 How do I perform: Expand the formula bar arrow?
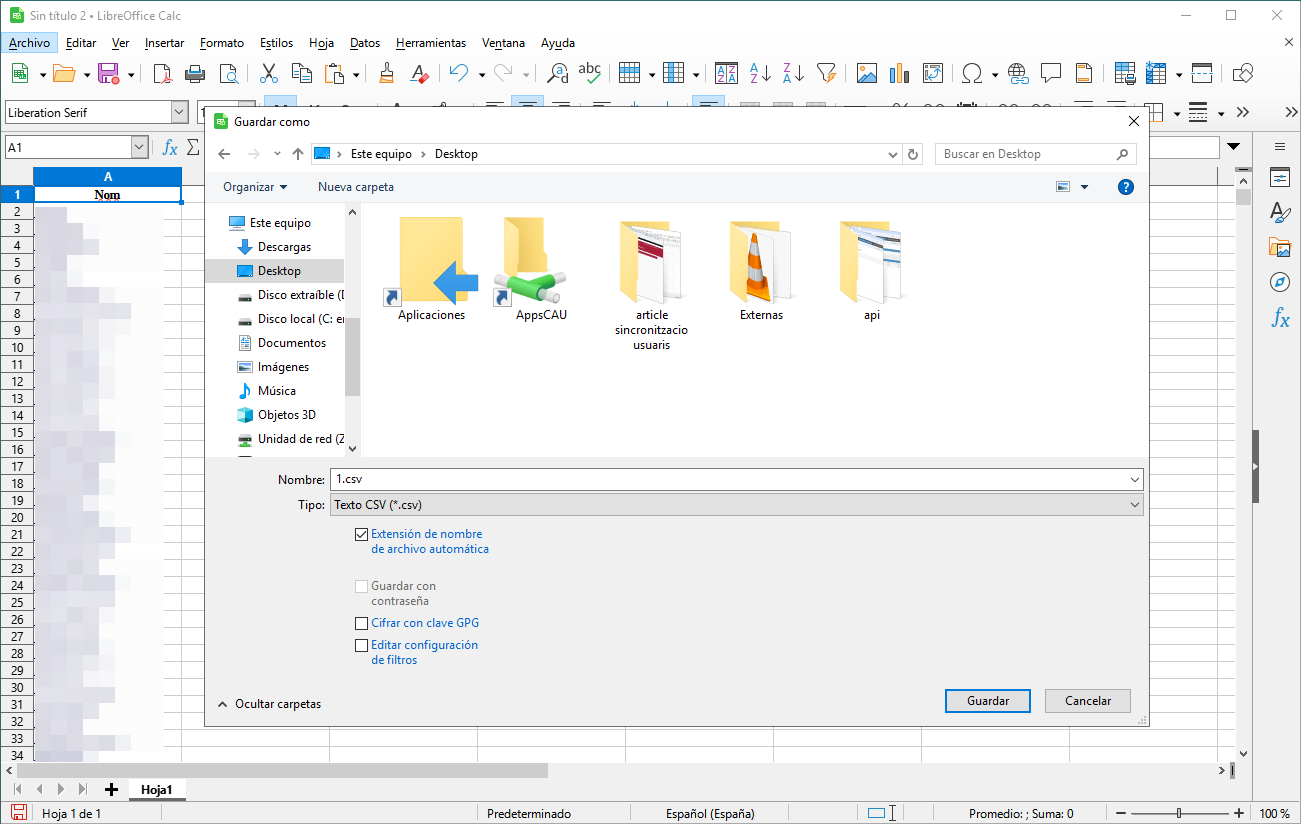coord(1235,147)
